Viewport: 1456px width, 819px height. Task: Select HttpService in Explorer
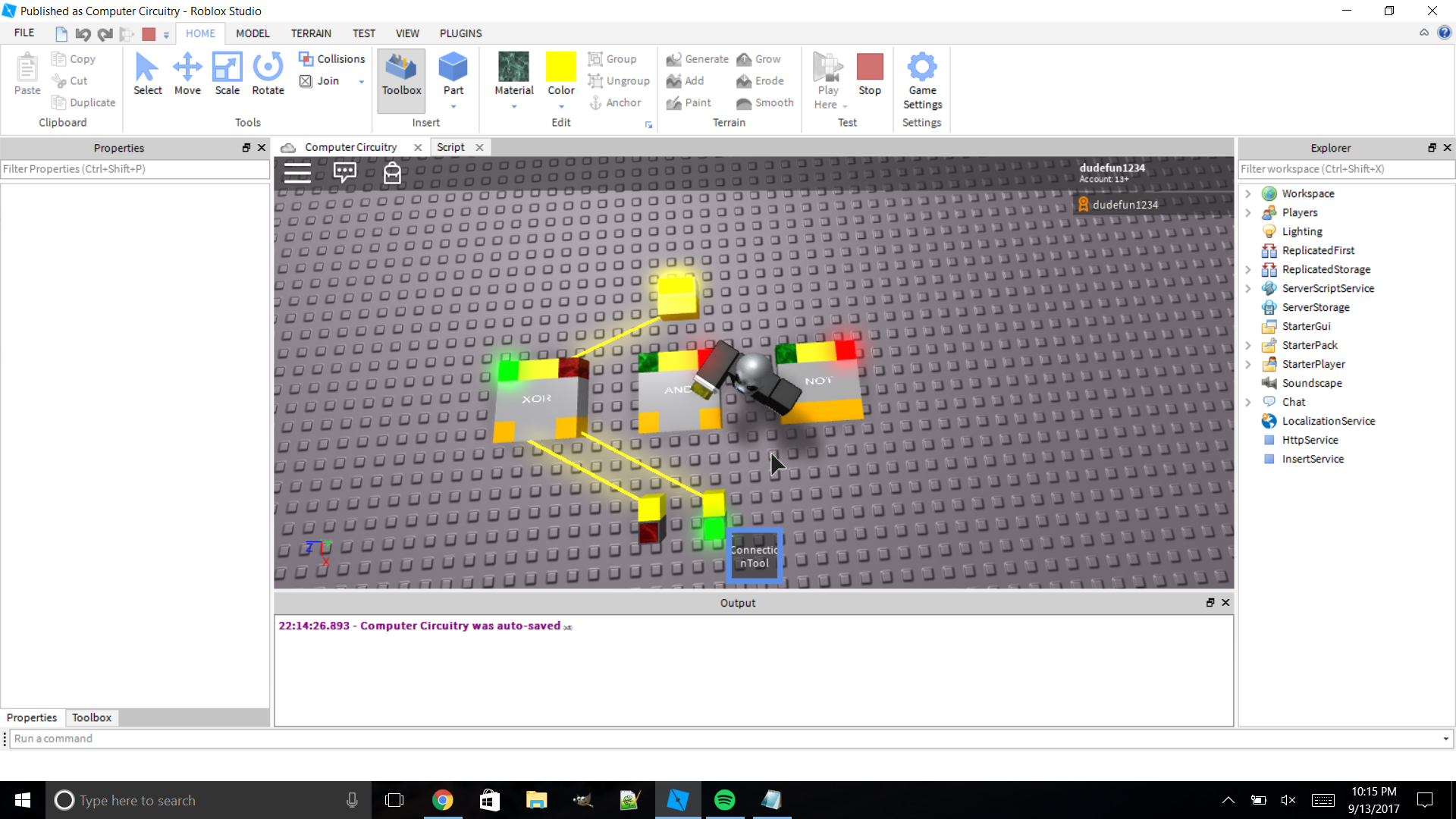[x=1310, y=441]
